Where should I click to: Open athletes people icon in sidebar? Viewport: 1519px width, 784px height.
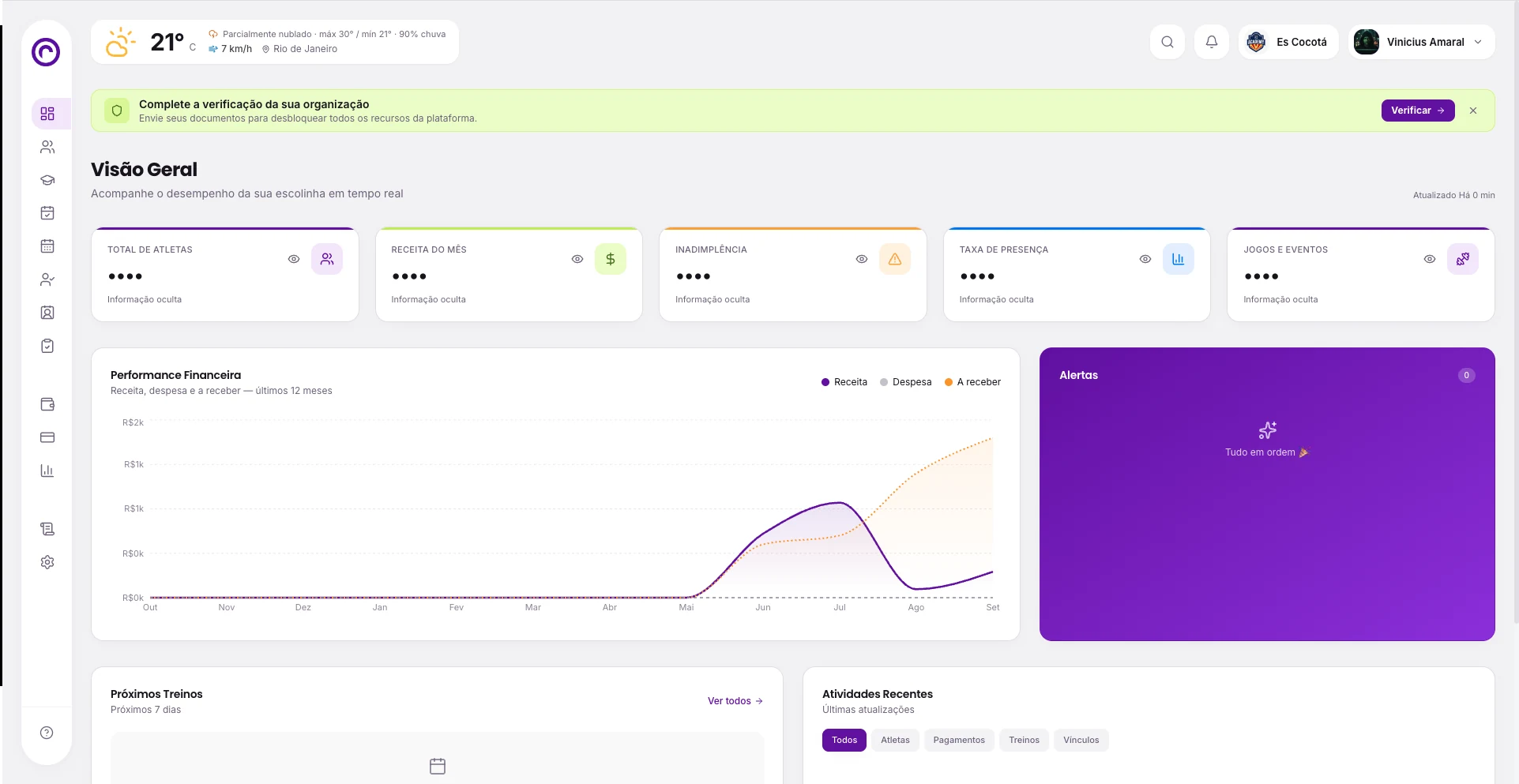tap(47, 147)
